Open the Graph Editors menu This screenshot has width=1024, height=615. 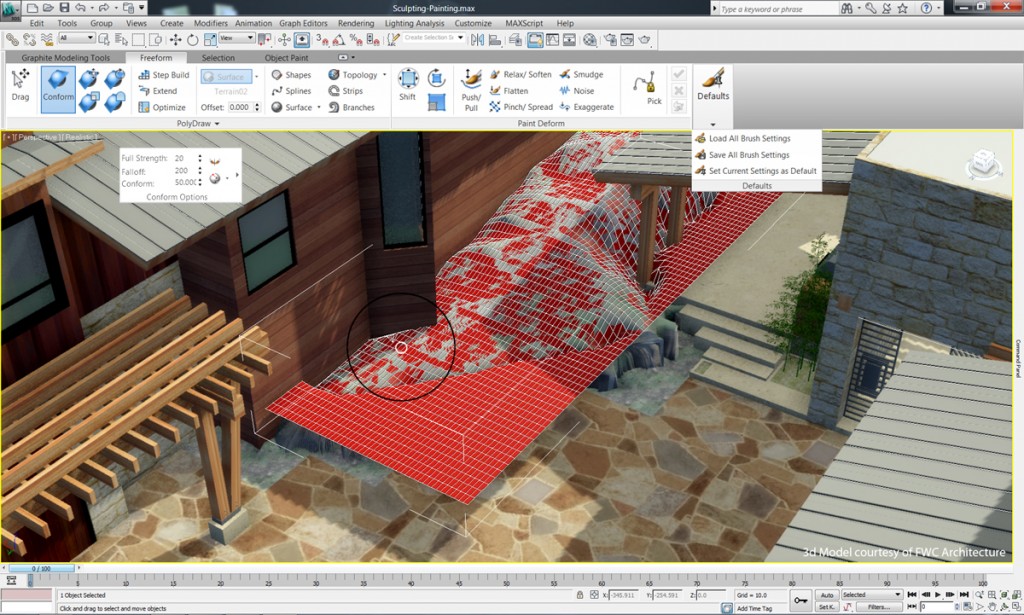coord(302,23)
